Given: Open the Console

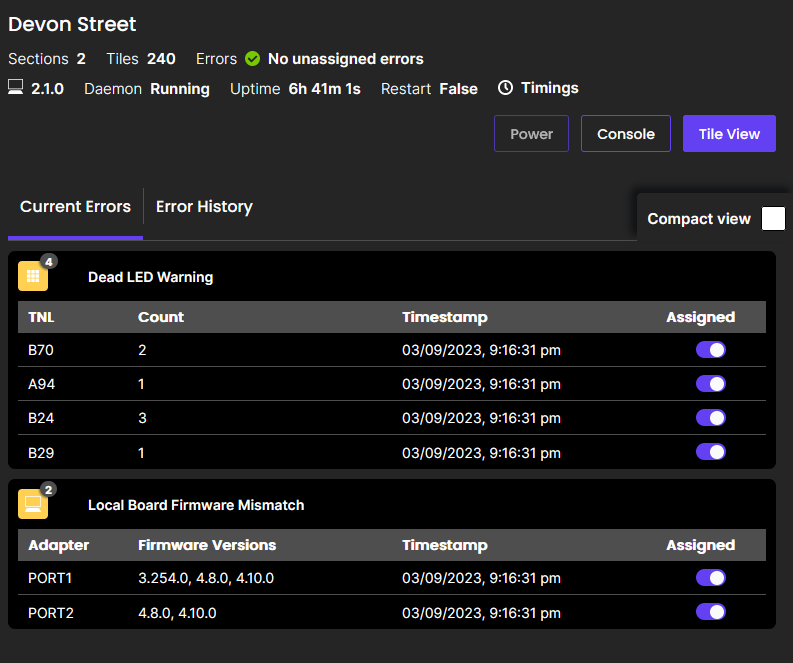Looking at the screenshot, I should click(625, 134).
